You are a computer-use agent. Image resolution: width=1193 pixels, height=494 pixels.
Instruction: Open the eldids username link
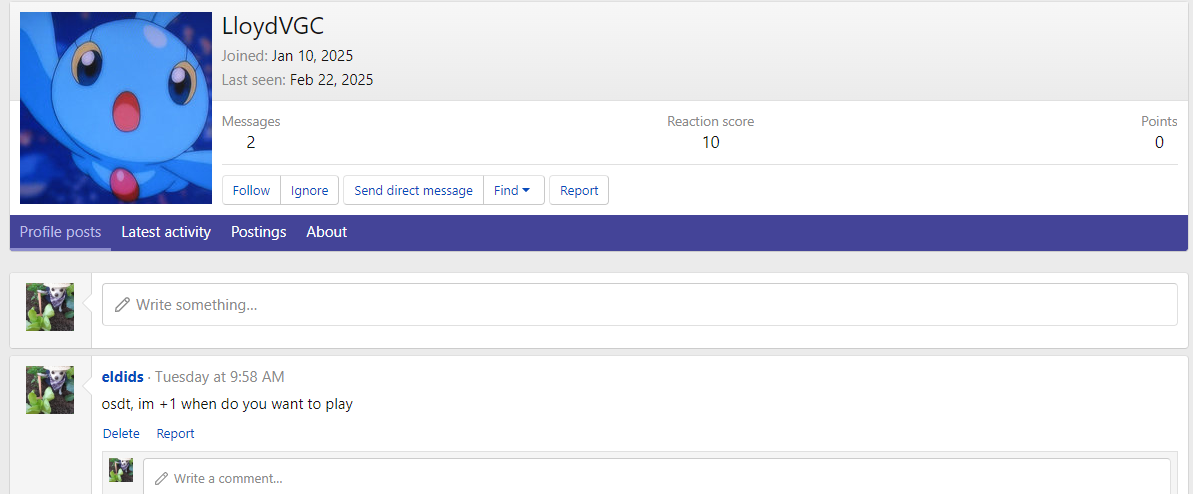tap(123, 377)
